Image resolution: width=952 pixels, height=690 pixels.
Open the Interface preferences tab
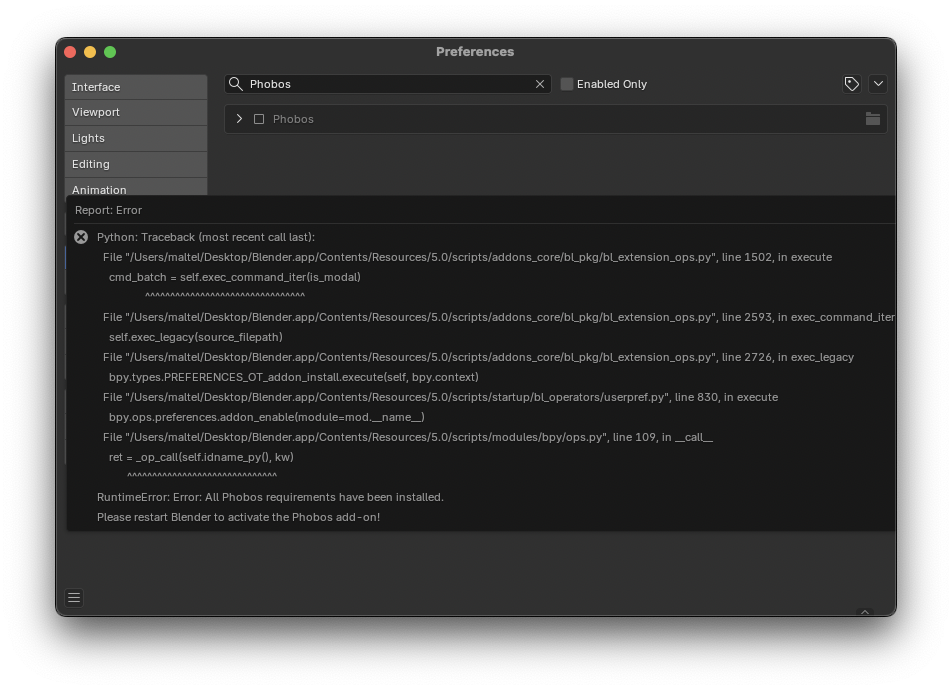[136, 87]
